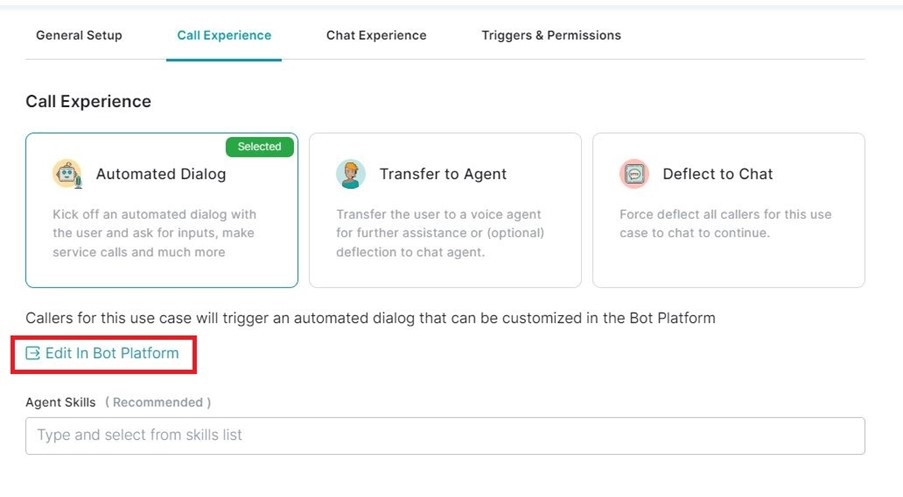Select the Automated Dialog card

[162, 210]
